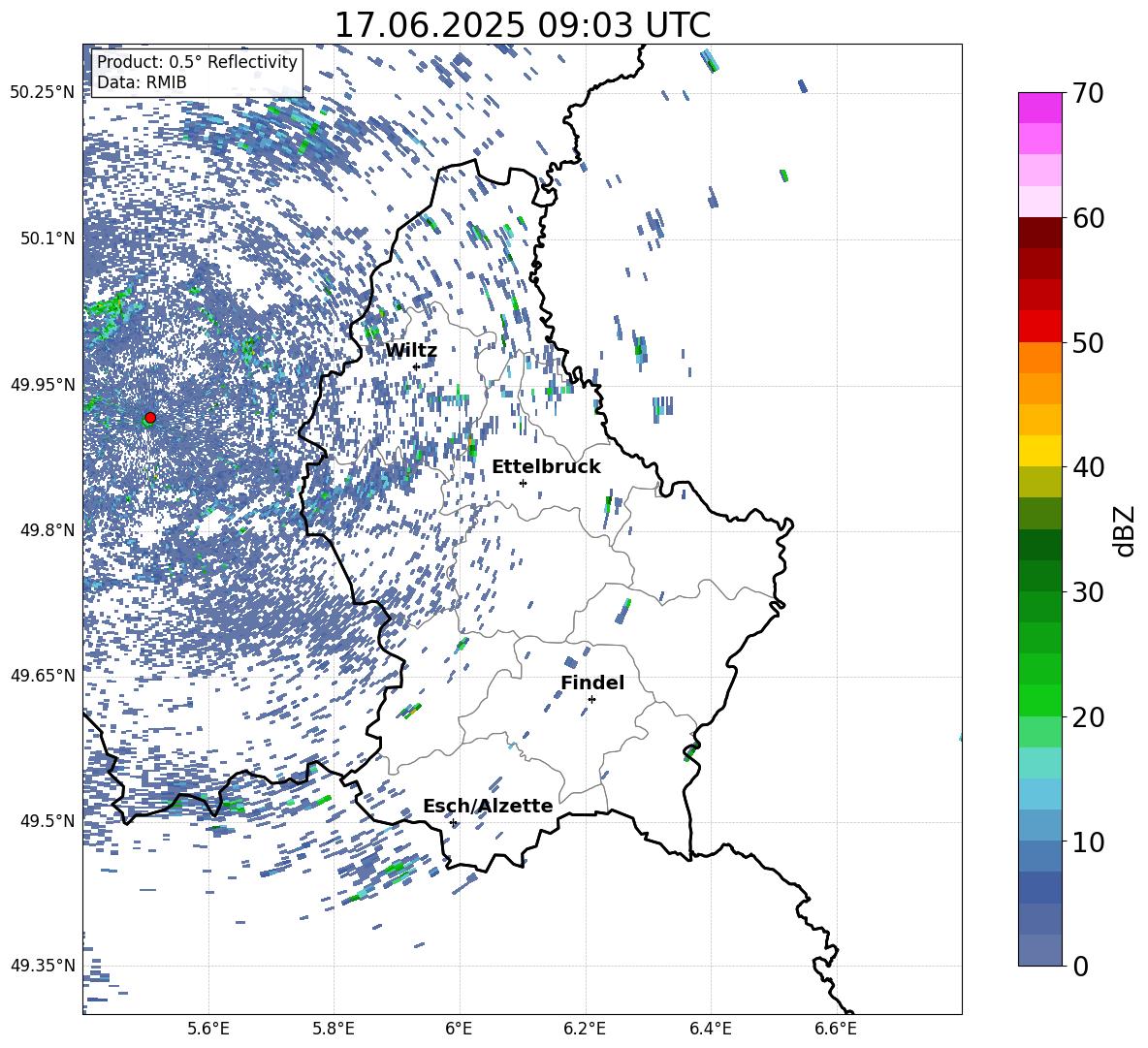
Task: Click the bright red 50 dBZ swatch
Action: coord(1039,327)
